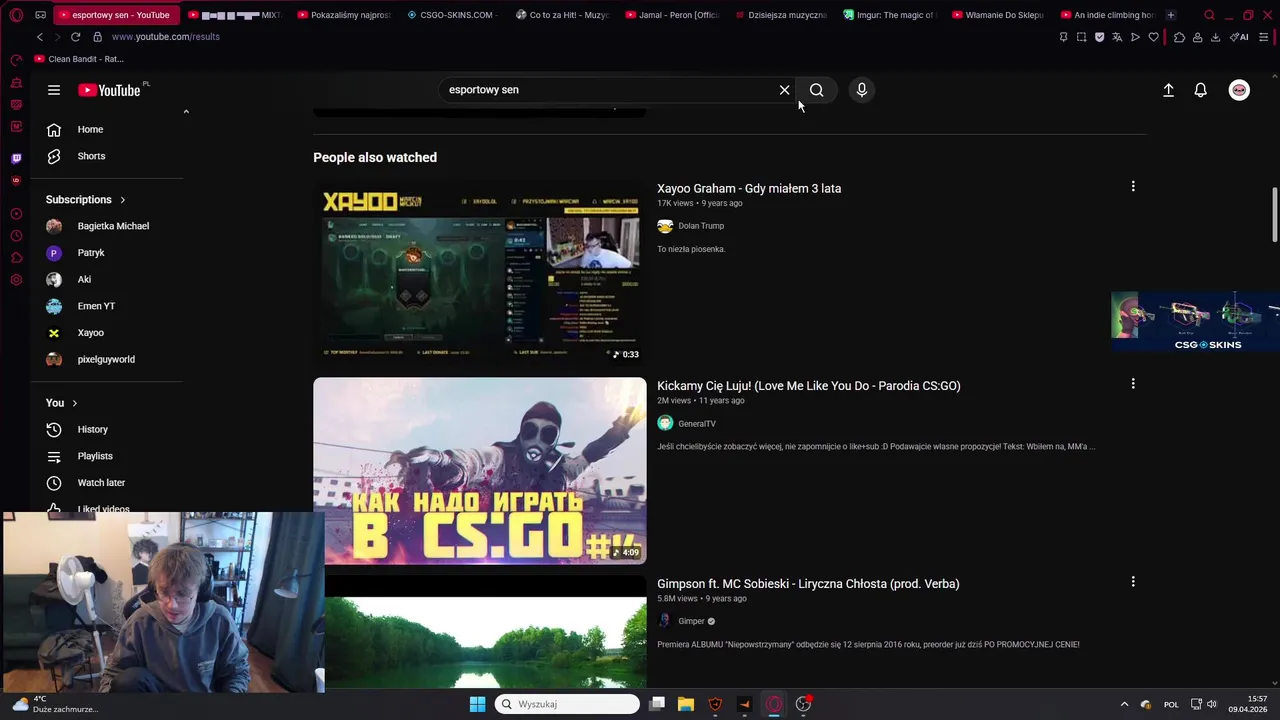The height and width of the screenshot is (720, 1280).
Task: Click the page vertical scrollbar thumb
Action: pos(1274,214)
